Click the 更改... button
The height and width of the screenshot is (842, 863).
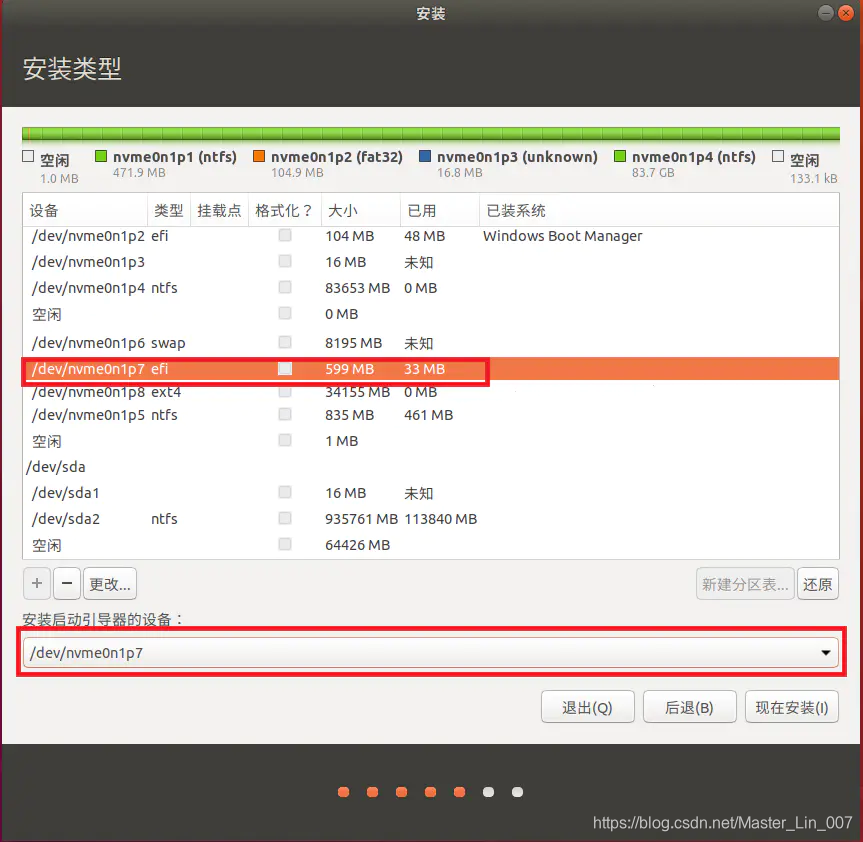pos(110,583)
